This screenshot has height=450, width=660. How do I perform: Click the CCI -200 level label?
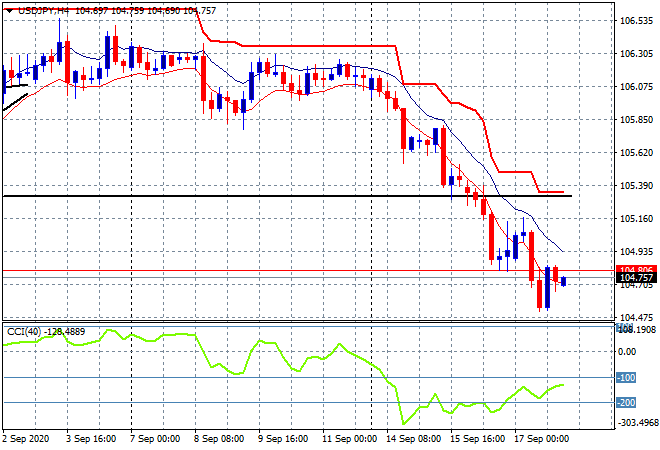[626, 403]
